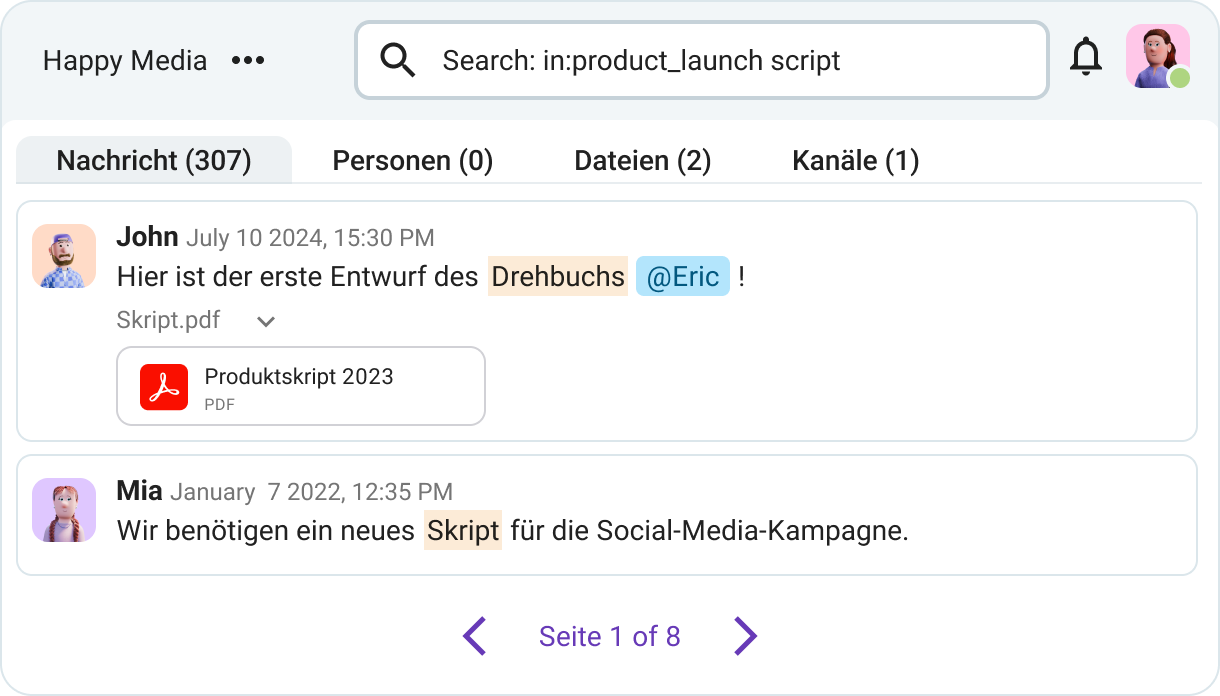
Task: Select the Personen tab
Action: [412, 160]
